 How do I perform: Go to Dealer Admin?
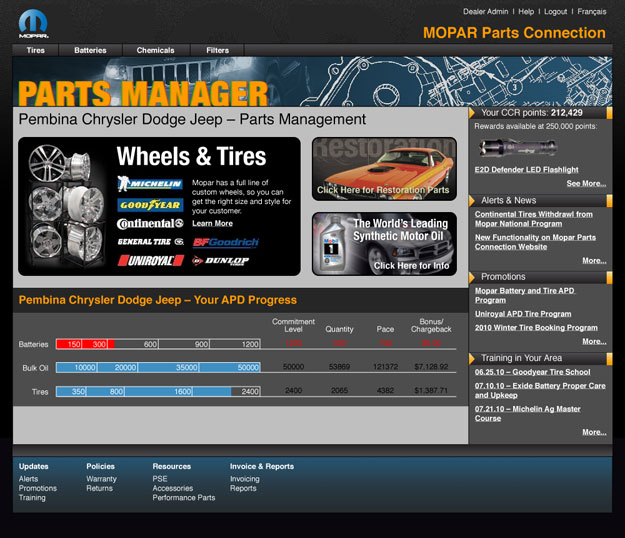(485, 12)
